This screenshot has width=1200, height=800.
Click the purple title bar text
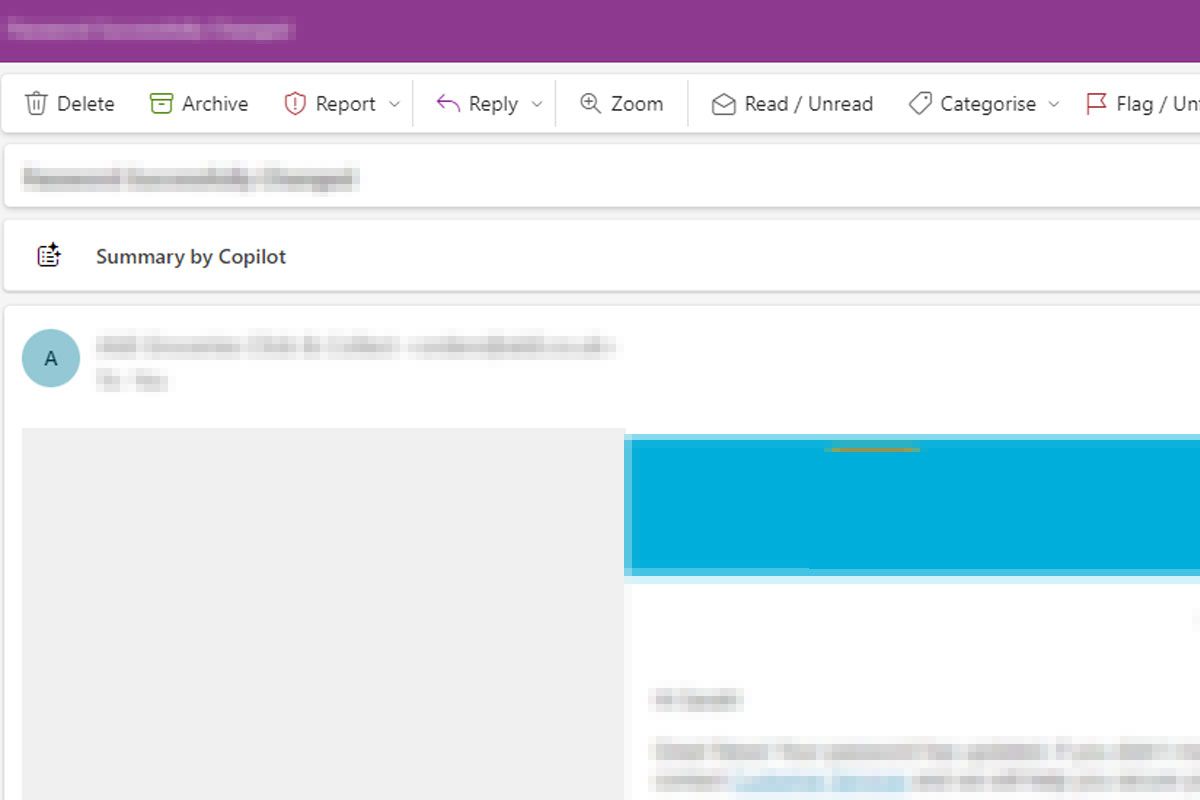point(150,30)
